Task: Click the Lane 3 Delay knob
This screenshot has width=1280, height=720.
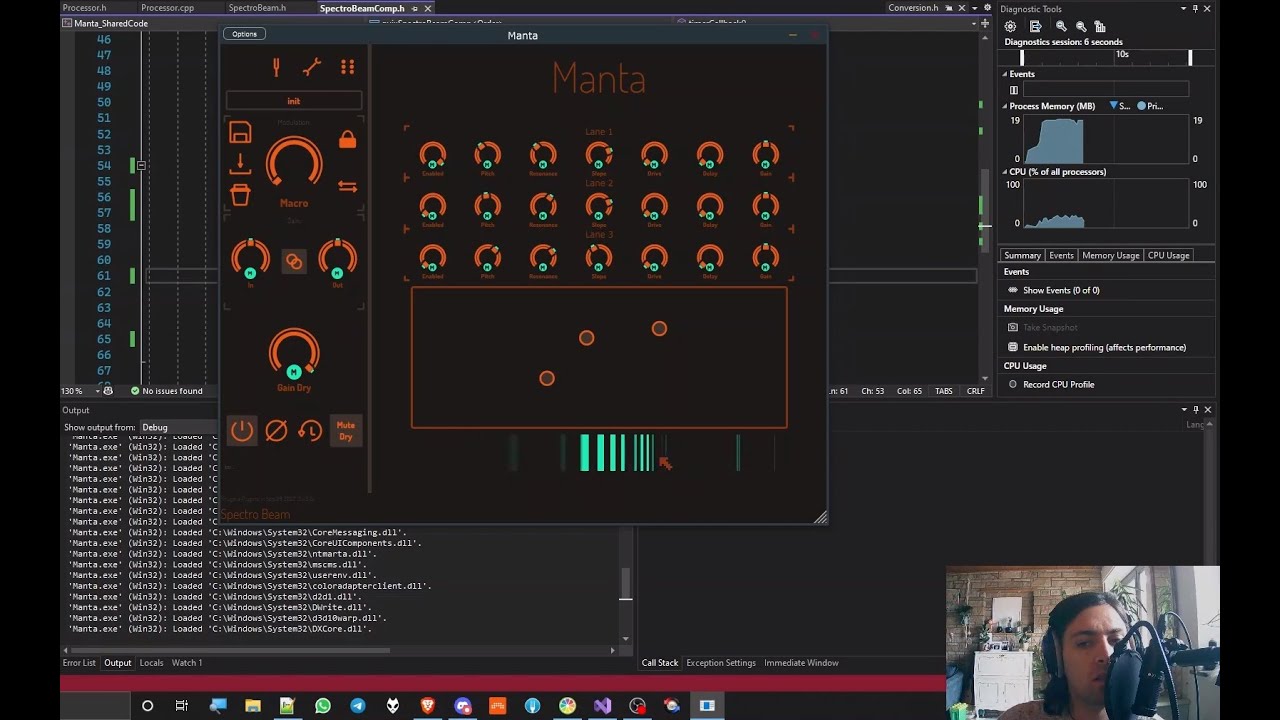Action: click(710, 257)
